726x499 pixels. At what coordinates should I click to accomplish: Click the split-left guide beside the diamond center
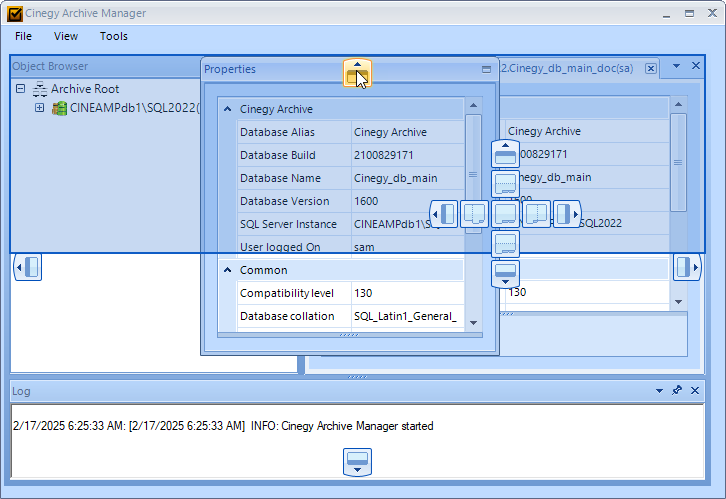475,214
